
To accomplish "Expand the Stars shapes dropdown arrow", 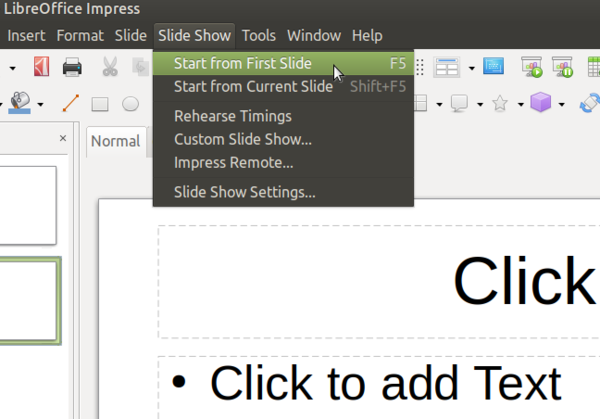I will pyautogui.click(x=521, y=104).
